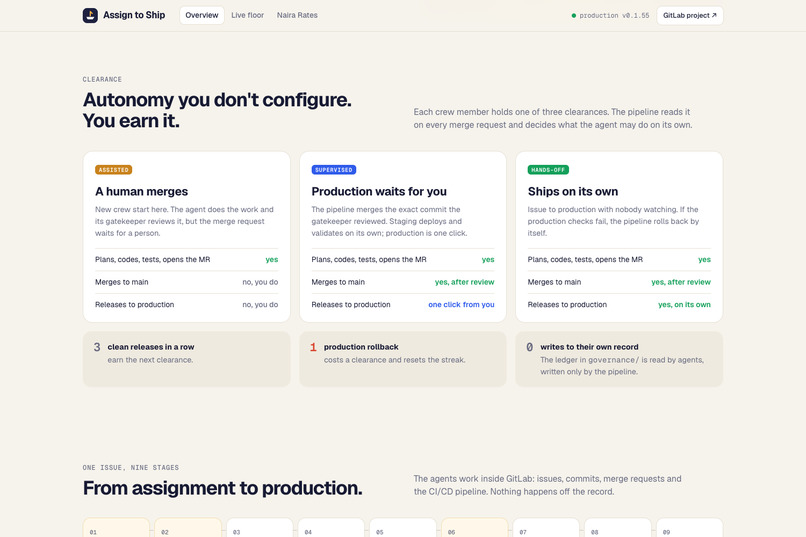Viewport: 806px width, 537px height.
Task: Select the SUPERVISED clearance badge
Action: click(x=334, y=170)
